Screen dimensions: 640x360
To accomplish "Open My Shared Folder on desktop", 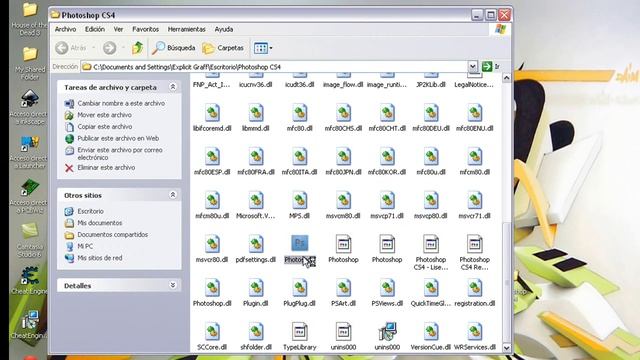I will pyautogui.click(x=30, y=63).
